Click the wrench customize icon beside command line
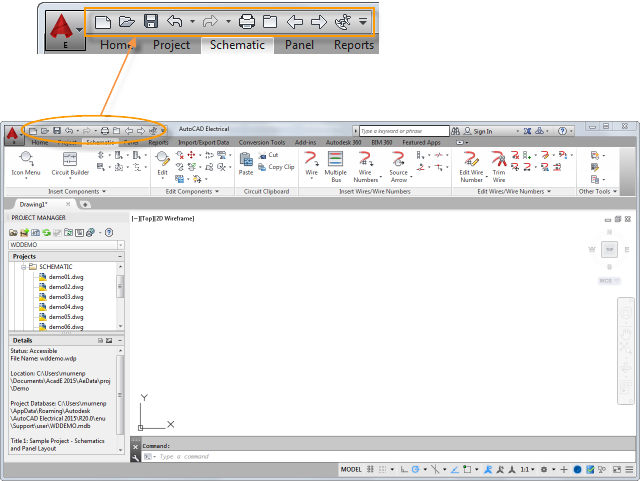 tap(136, 457)
